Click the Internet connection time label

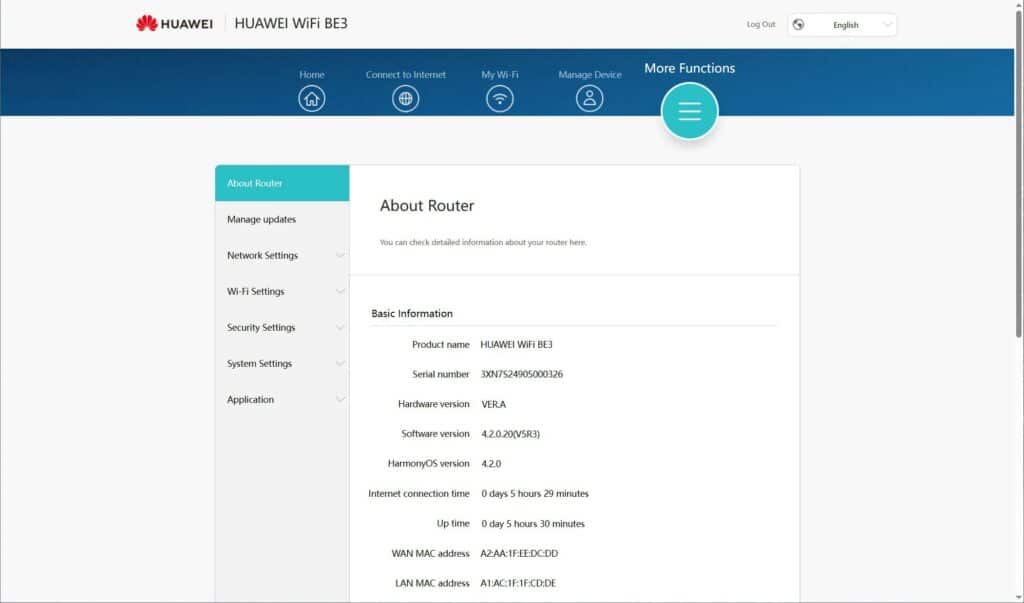point(419,494)
